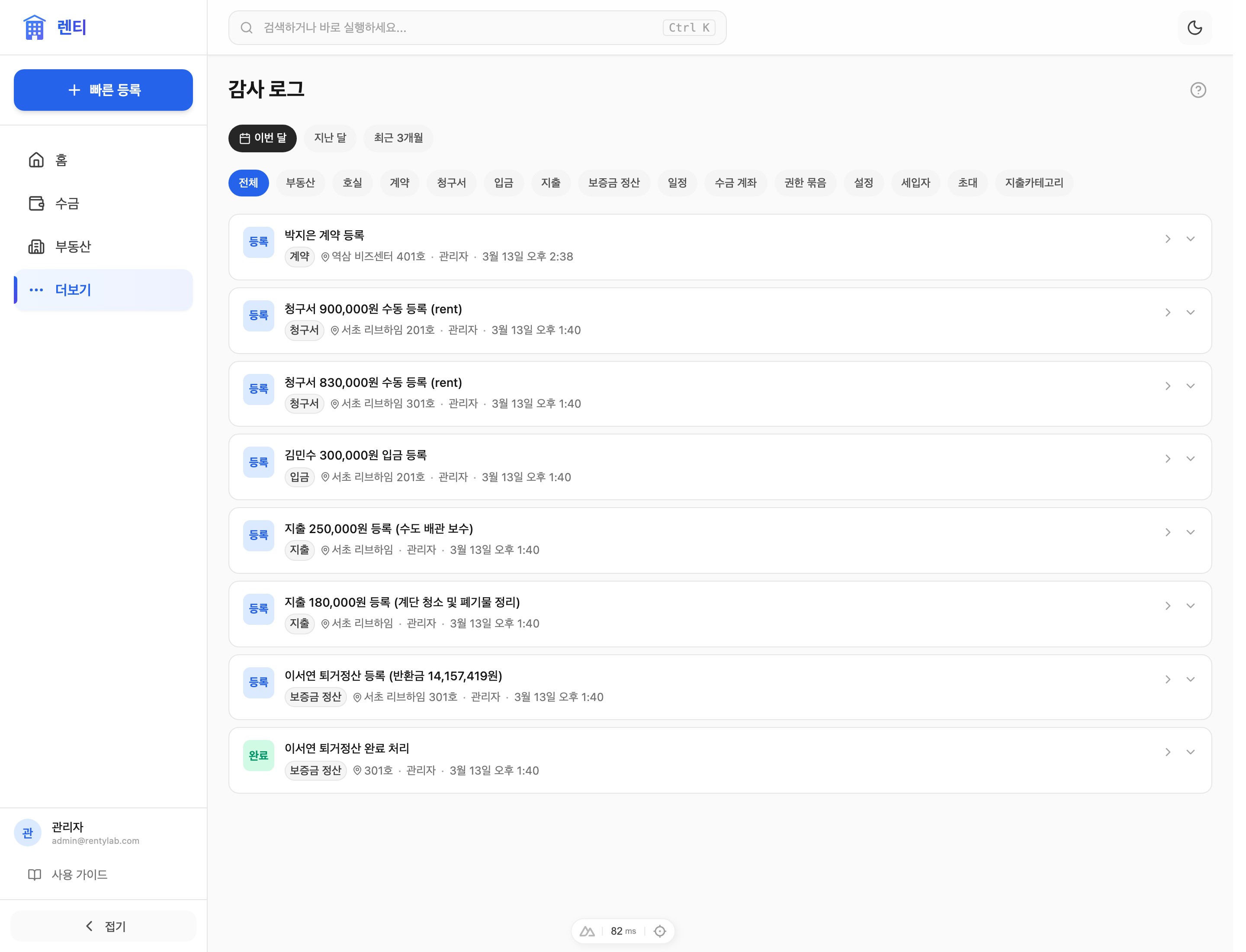Open details arrow for 지출 250,000원 entry
The width and height of the screenshot is (1246, 952).
tap(1168, 532)
